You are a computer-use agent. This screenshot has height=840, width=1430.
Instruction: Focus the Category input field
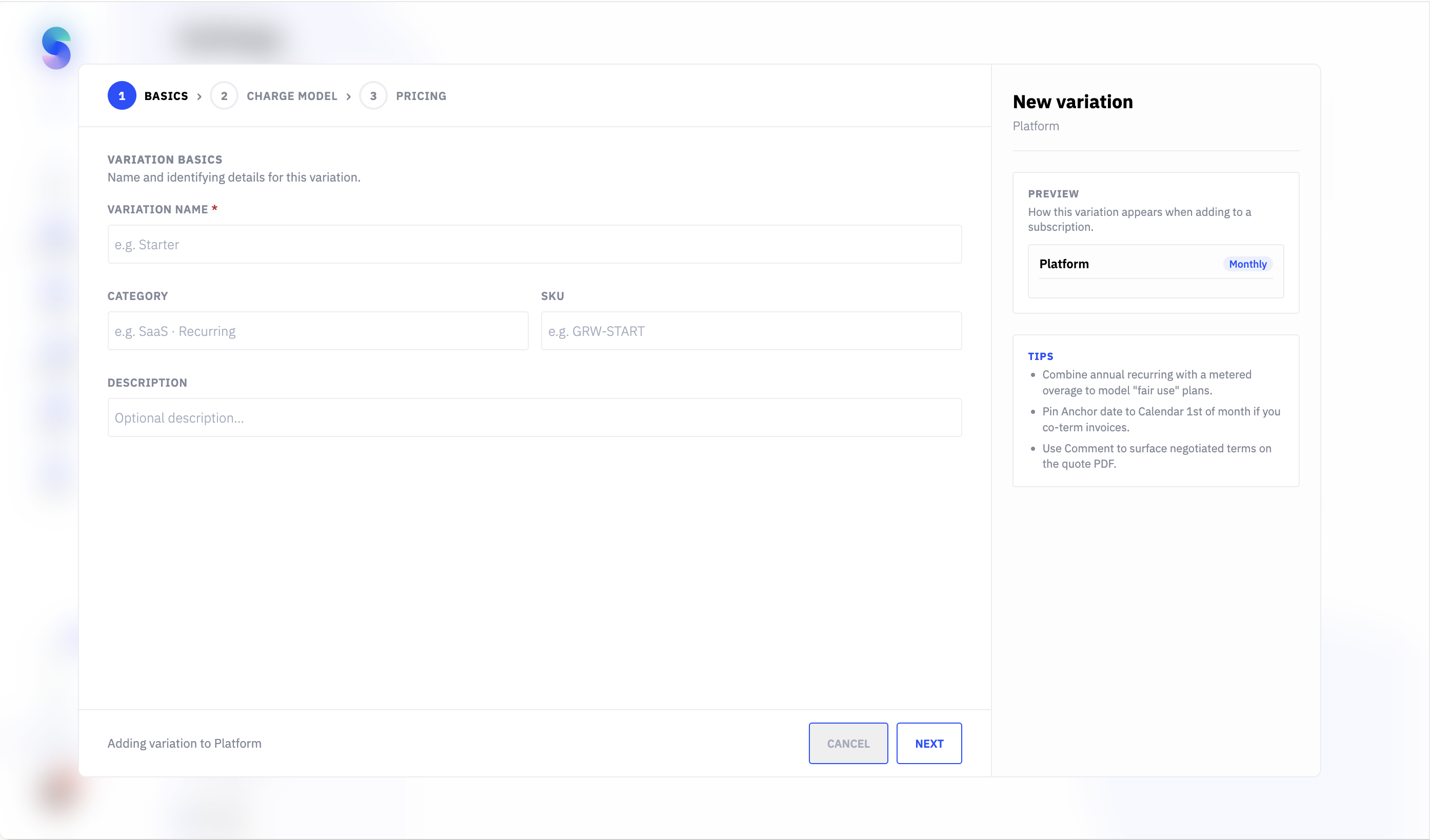[318, 331]
